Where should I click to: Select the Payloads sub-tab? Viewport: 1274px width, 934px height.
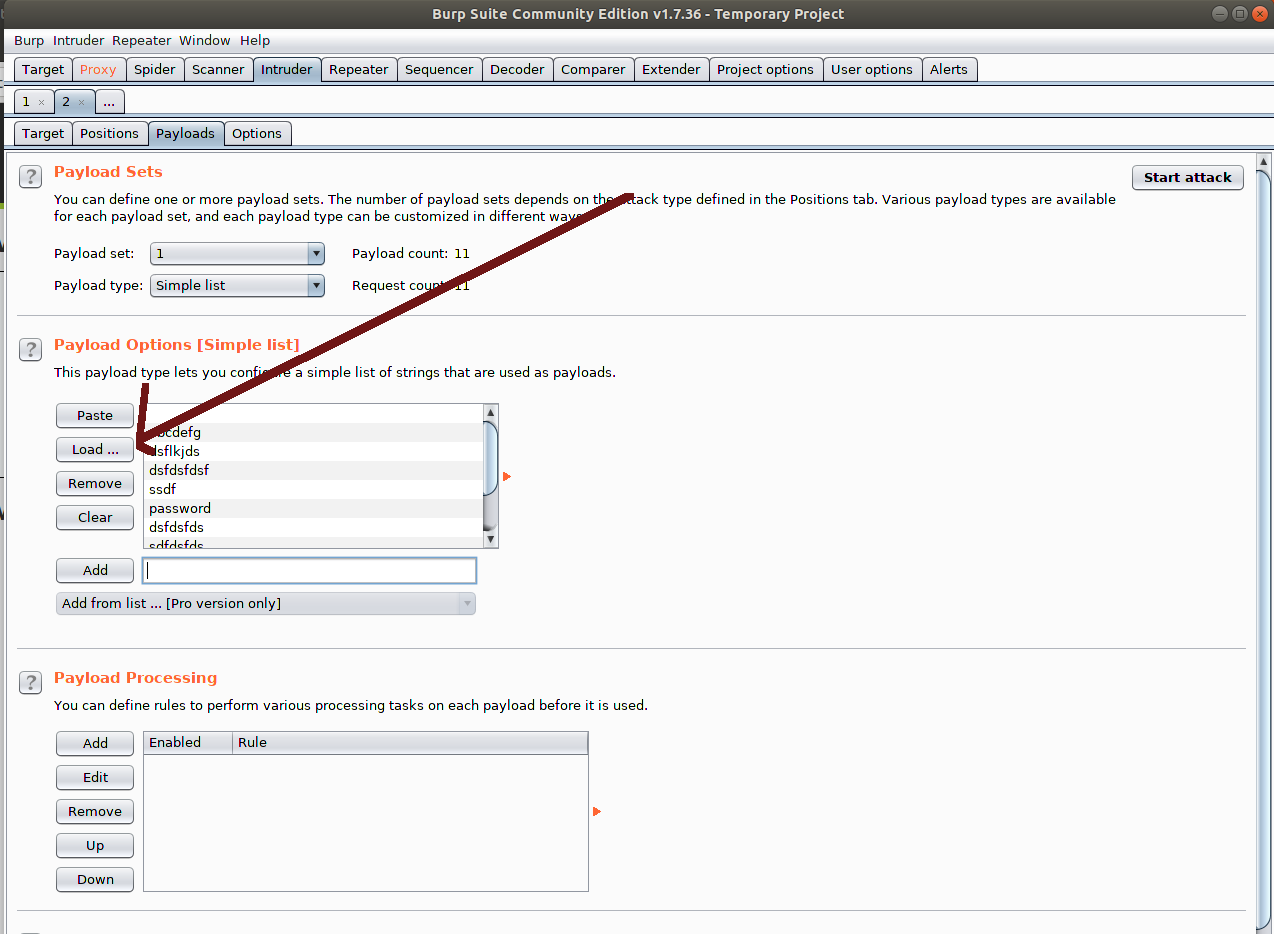(185, 134)
